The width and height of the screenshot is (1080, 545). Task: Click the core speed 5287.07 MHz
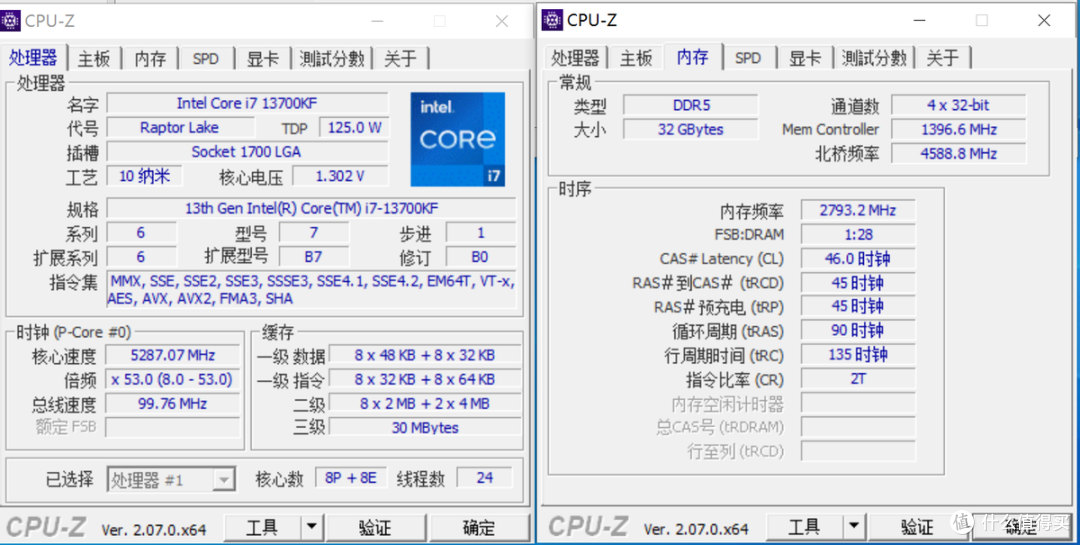click(173, 356)
